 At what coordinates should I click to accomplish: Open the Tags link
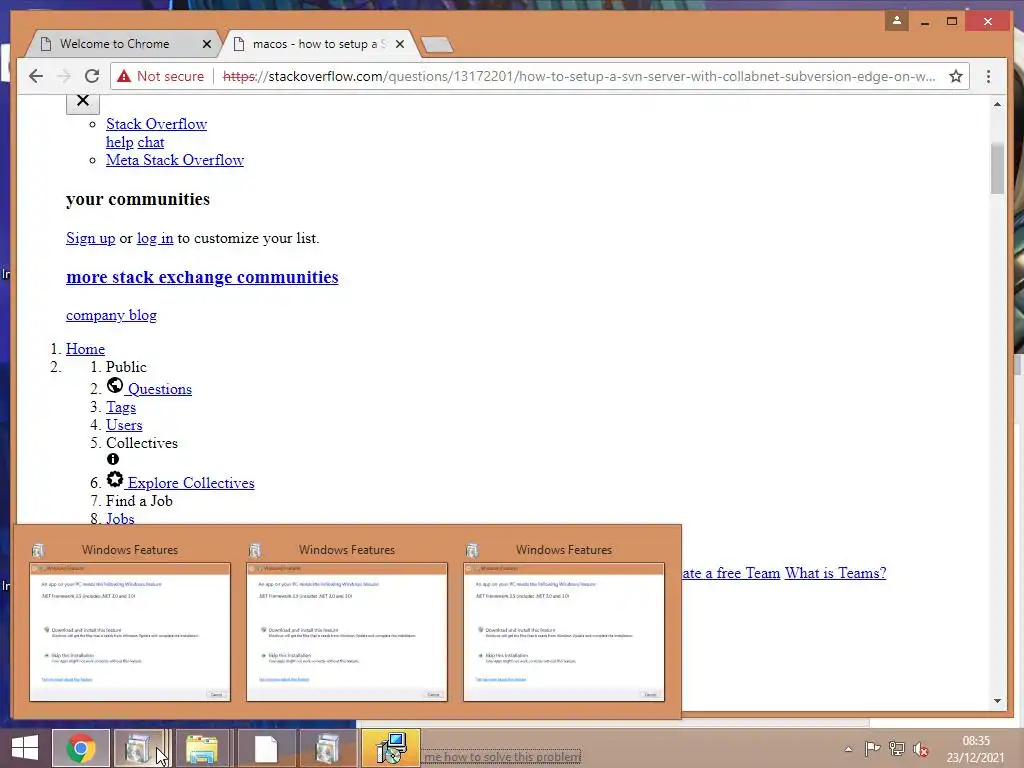pos(121,408)
